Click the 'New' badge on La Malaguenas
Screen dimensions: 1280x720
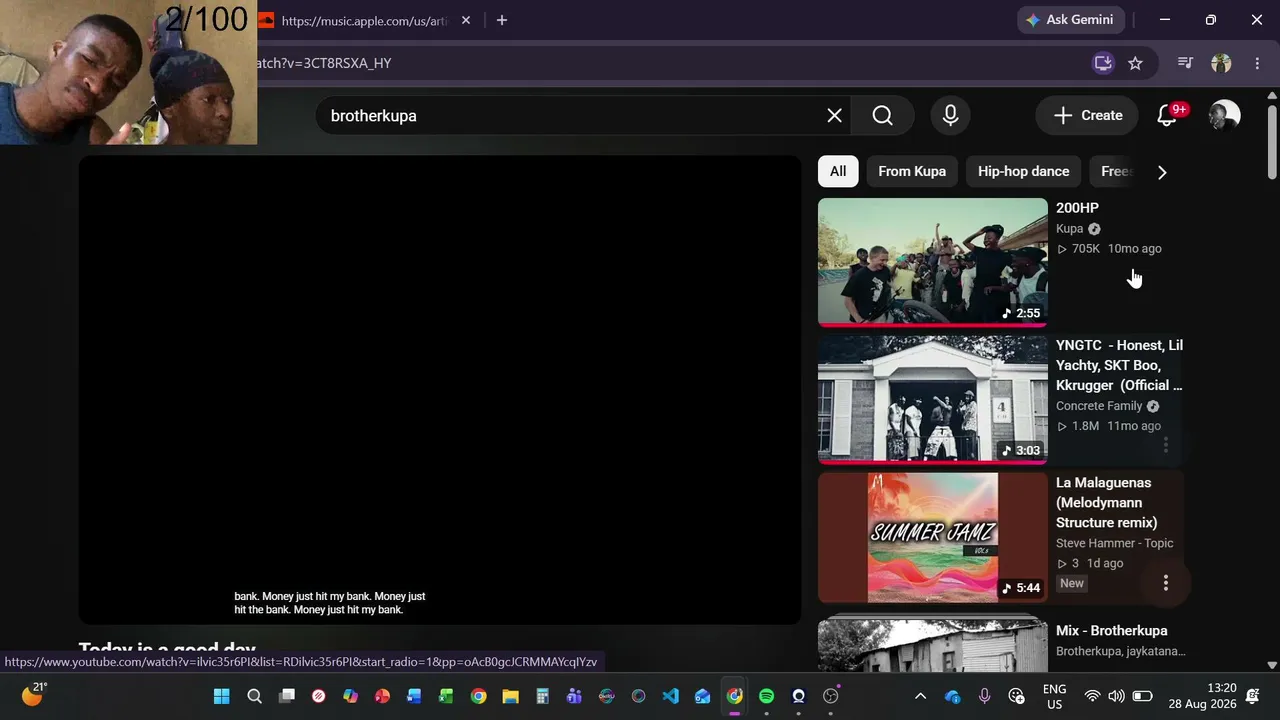tap(1072, 583)
